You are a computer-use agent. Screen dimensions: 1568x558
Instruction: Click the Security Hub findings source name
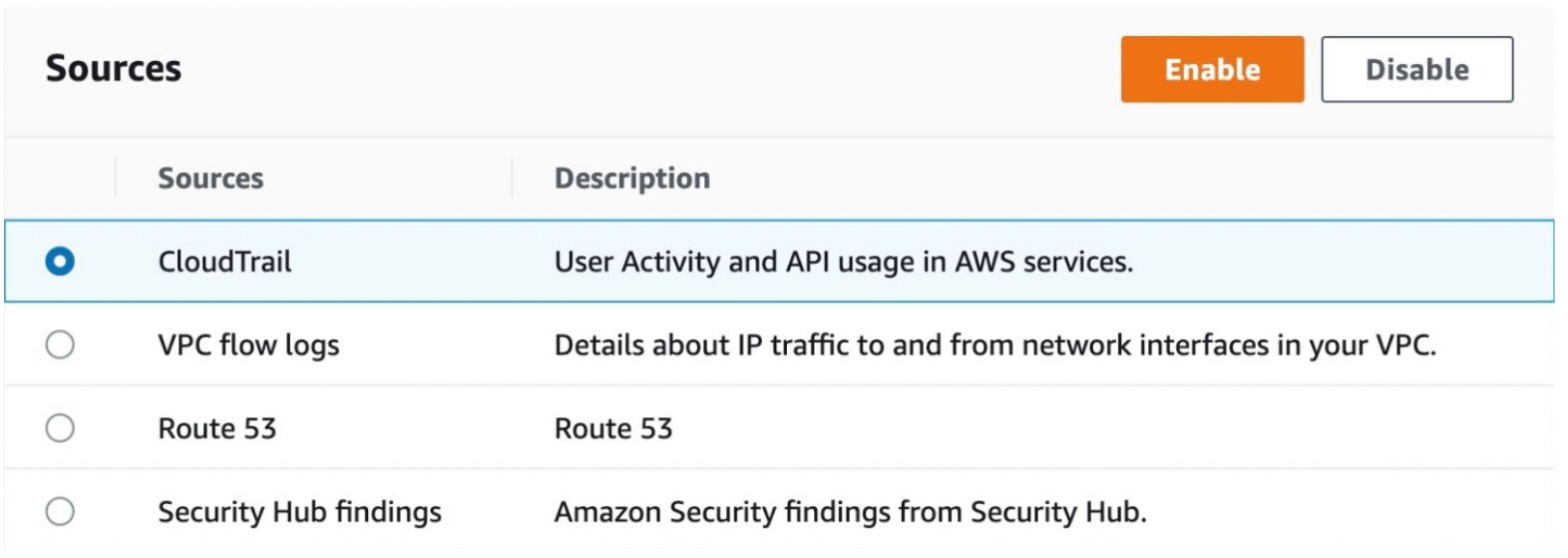coord(299,512)
